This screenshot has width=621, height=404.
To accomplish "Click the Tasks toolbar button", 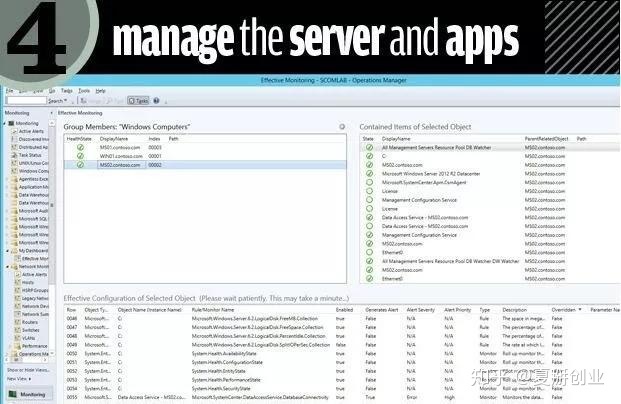I will click(x=139, y=101).
